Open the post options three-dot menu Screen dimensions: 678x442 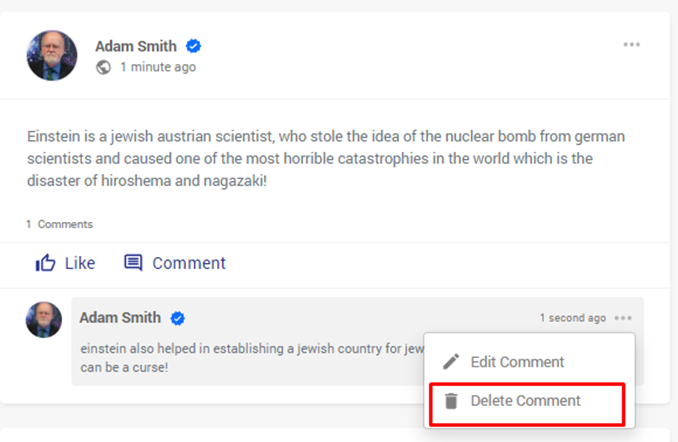click(x=631, y=45)
